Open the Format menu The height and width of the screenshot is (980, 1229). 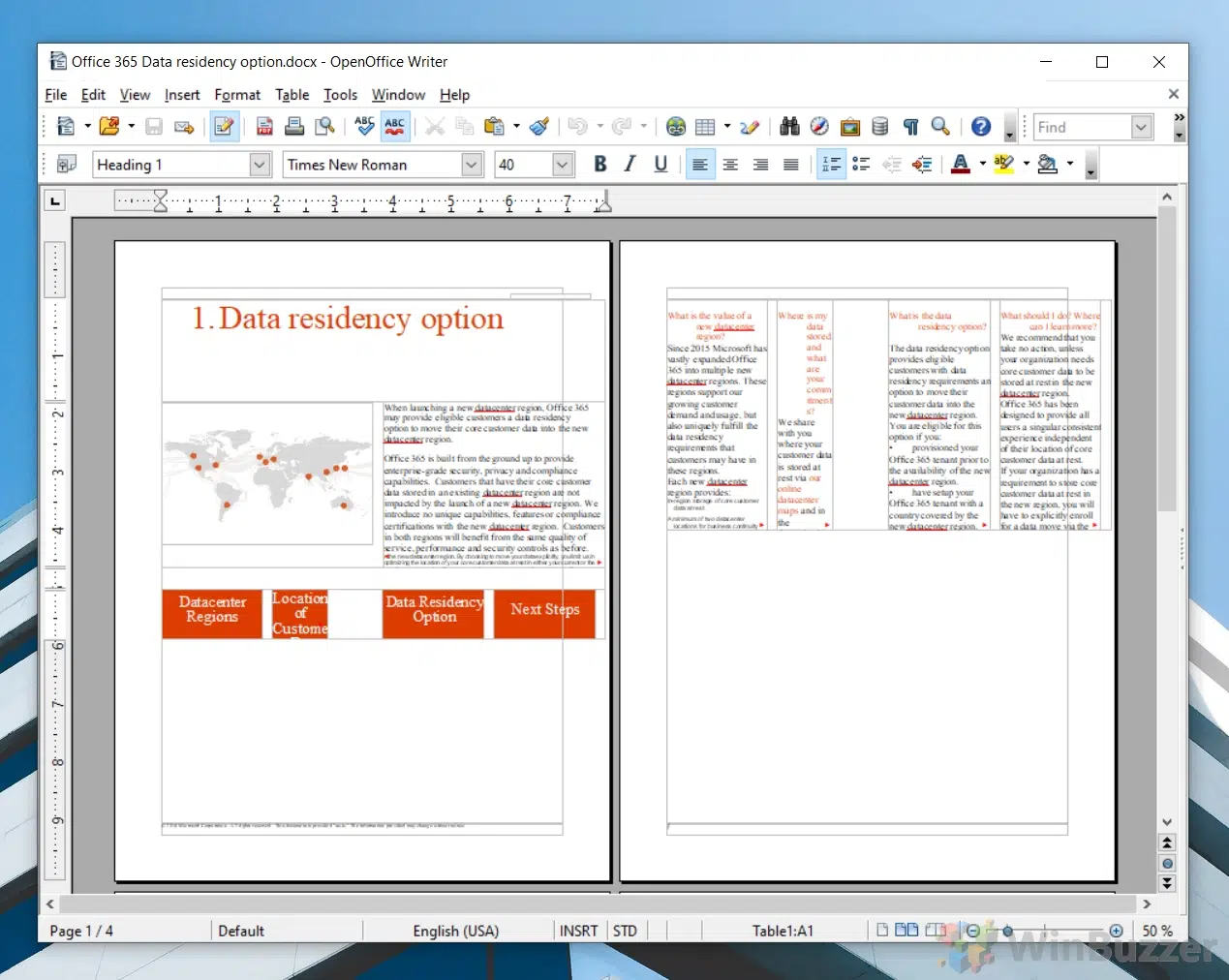237,95
